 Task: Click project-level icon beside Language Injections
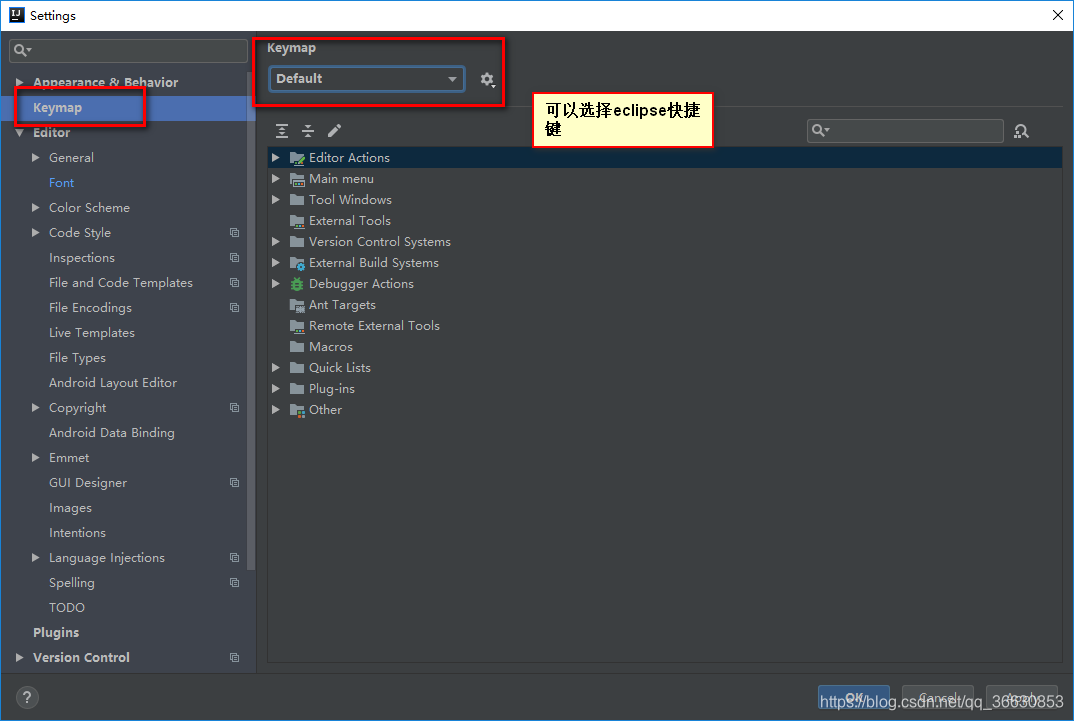click(x=234, y=557)
